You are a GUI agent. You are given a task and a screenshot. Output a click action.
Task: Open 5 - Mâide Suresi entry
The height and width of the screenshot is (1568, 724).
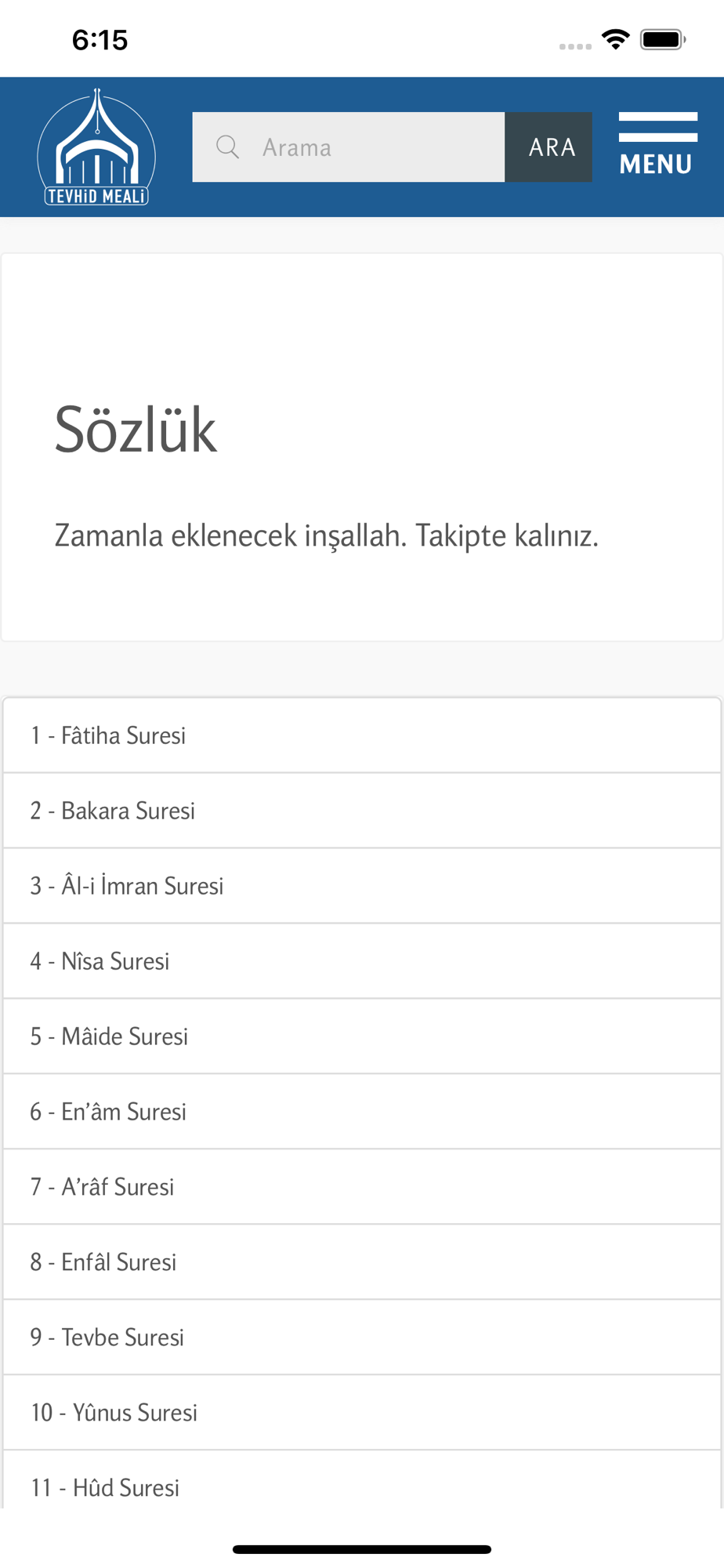click(362, 1036)
